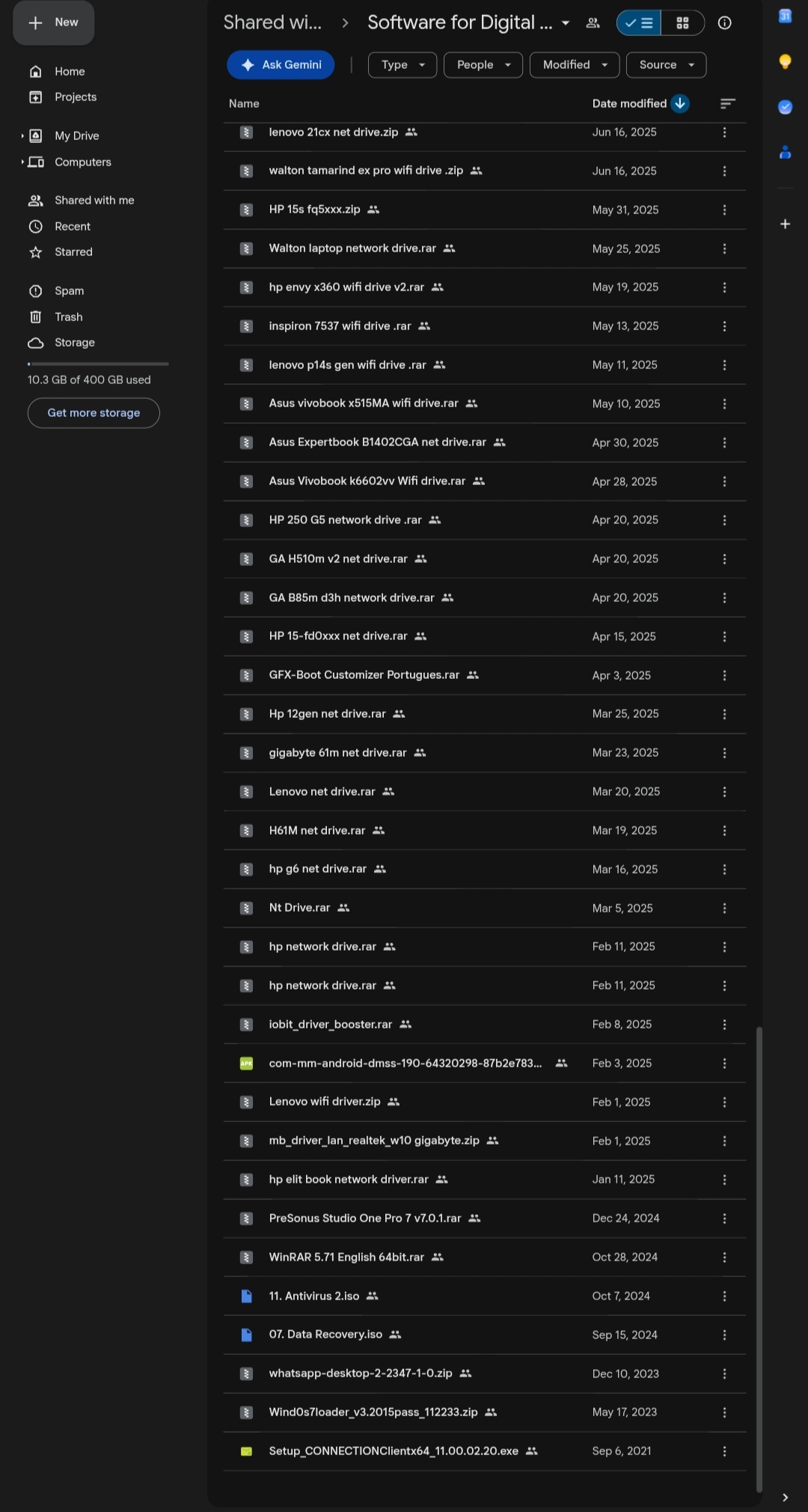Click Ask Gemini button

pyautogui.click(x=281, y=65)
